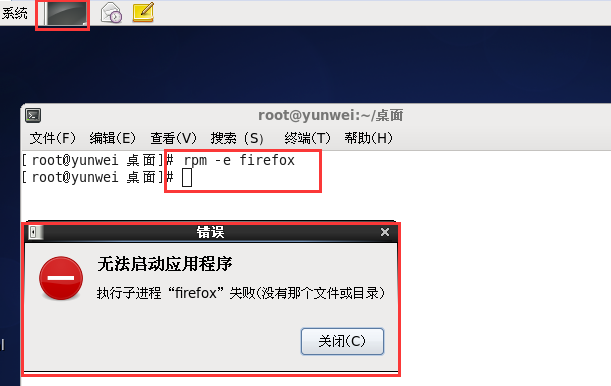Click the terminal window icon in title bar
Viewport: 611px width, 386px height.
pos(33,115)
